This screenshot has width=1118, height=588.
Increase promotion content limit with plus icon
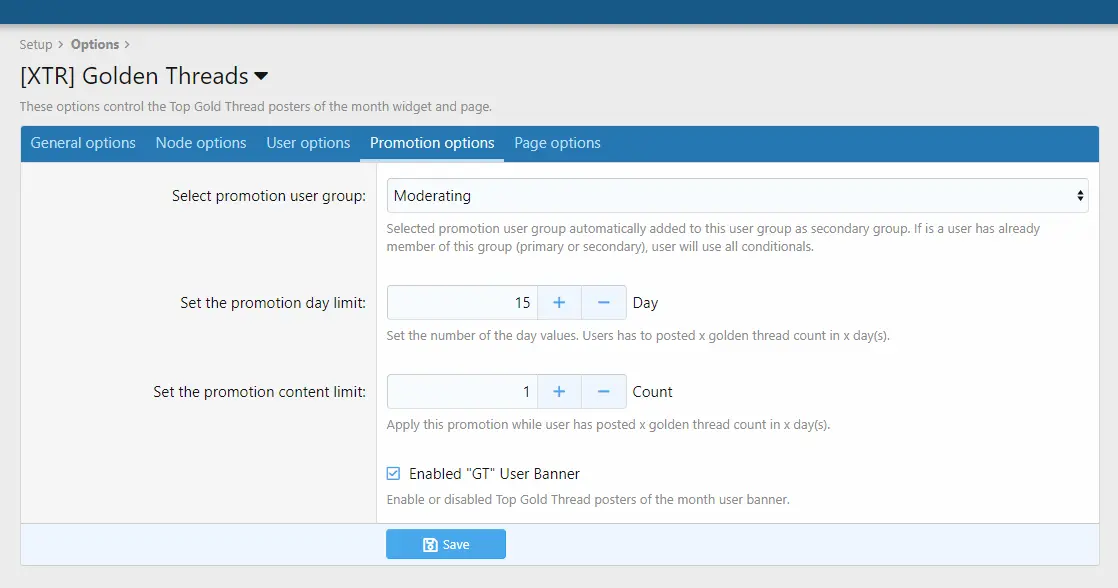point(559,391)
